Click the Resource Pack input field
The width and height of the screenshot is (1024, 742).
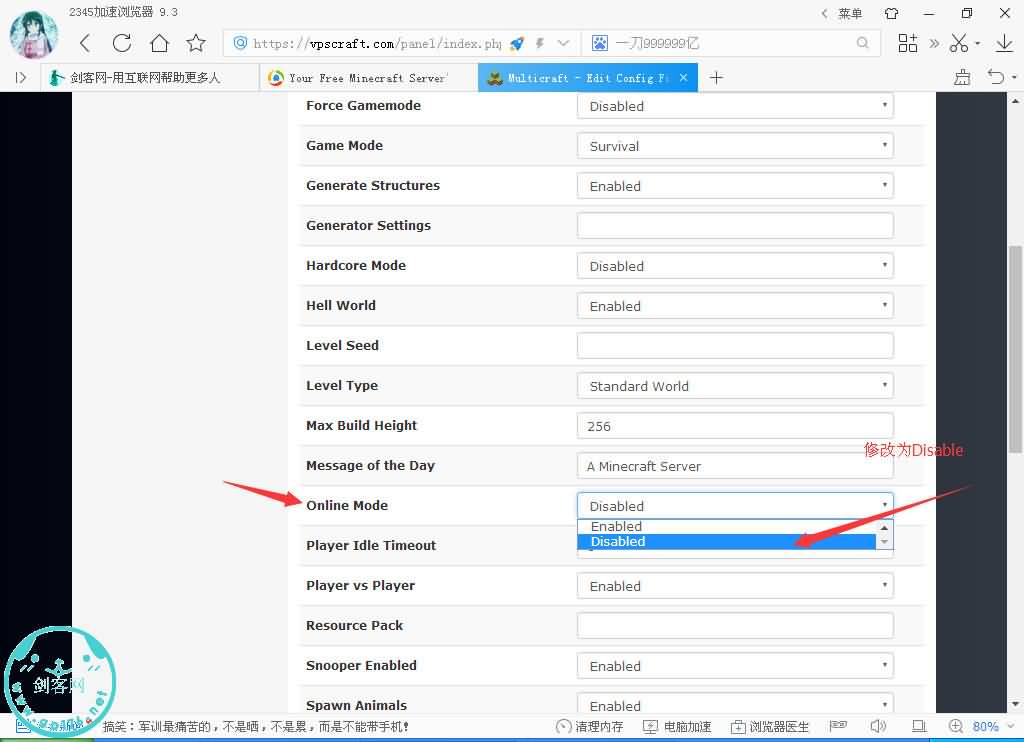pos(735,626)
